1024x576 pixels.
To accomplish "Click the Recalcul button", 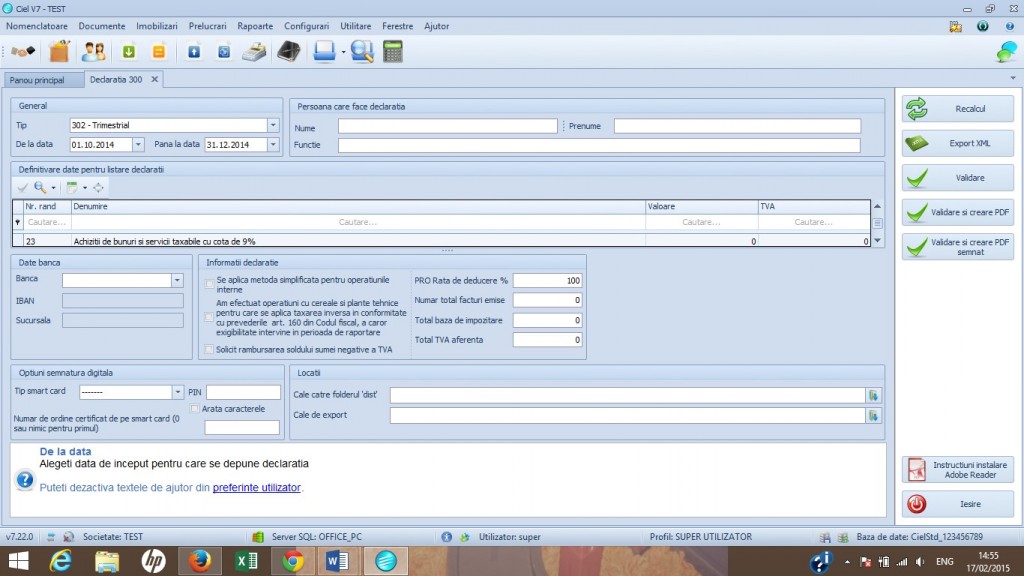I will (958, 108).
